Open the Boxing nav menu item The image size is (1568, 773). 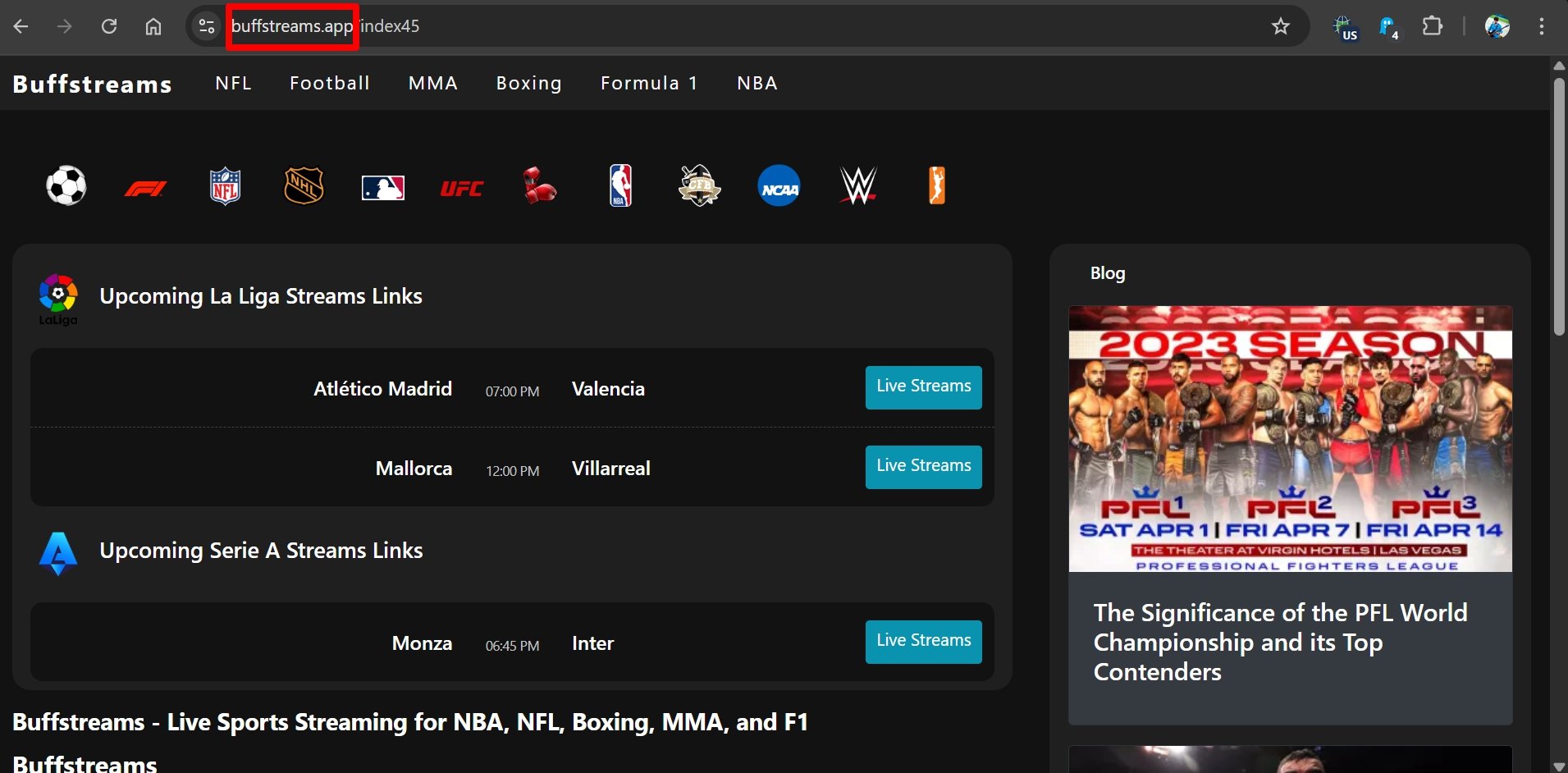(x=529, y=83)
